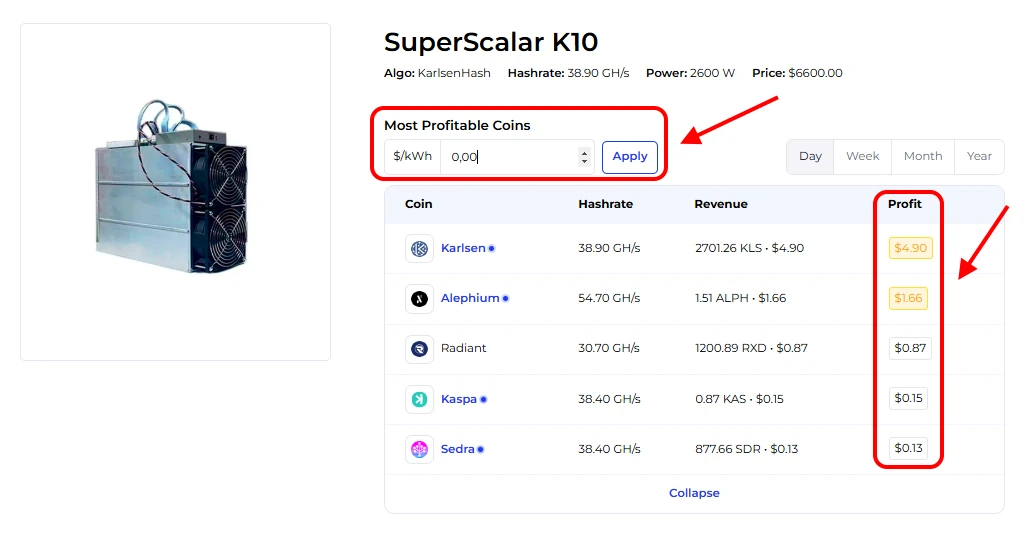Focus the $/kWh input field
Image resolution: width=1028 pixels, height=533 pixels.
[x=510, y=157]
